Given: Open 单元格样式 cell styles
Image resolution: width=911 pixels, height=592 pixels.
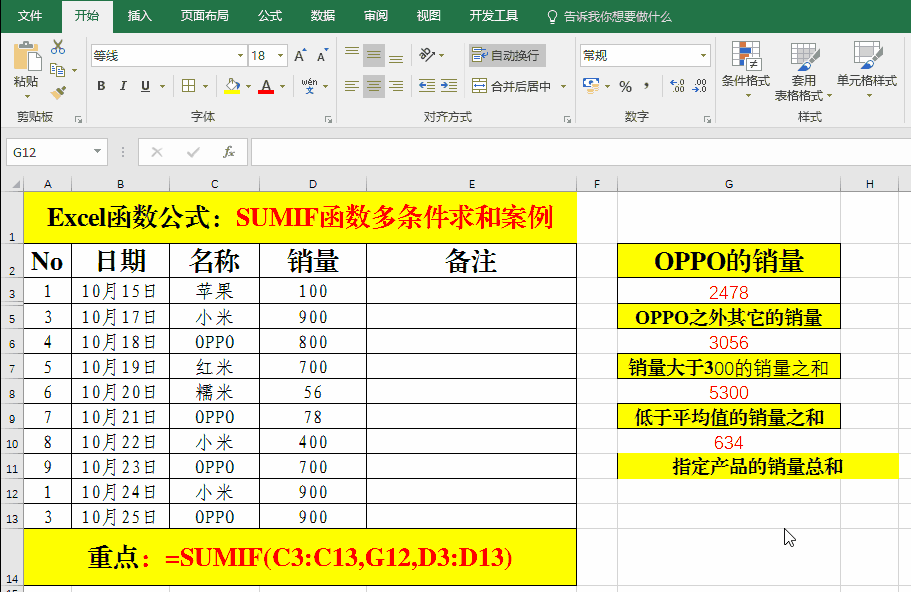Looking at the screenshot, I should point(867,70).
